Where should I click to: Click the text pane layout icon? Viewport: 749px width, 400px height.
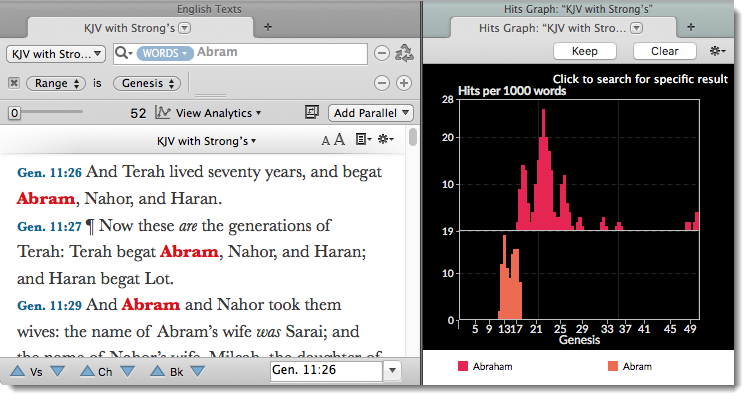pyautogui.click(x=312, y=113)
